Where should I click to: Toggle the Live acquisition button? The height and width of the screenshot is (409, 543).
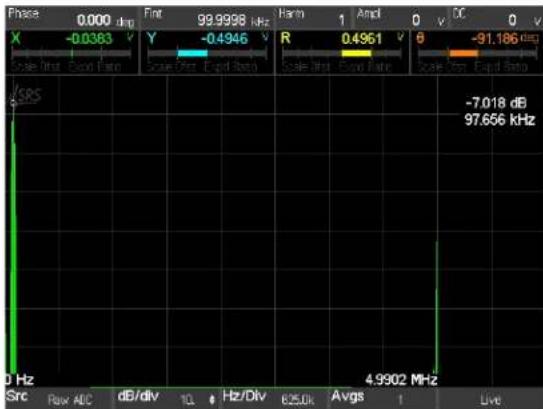point(490,399)
